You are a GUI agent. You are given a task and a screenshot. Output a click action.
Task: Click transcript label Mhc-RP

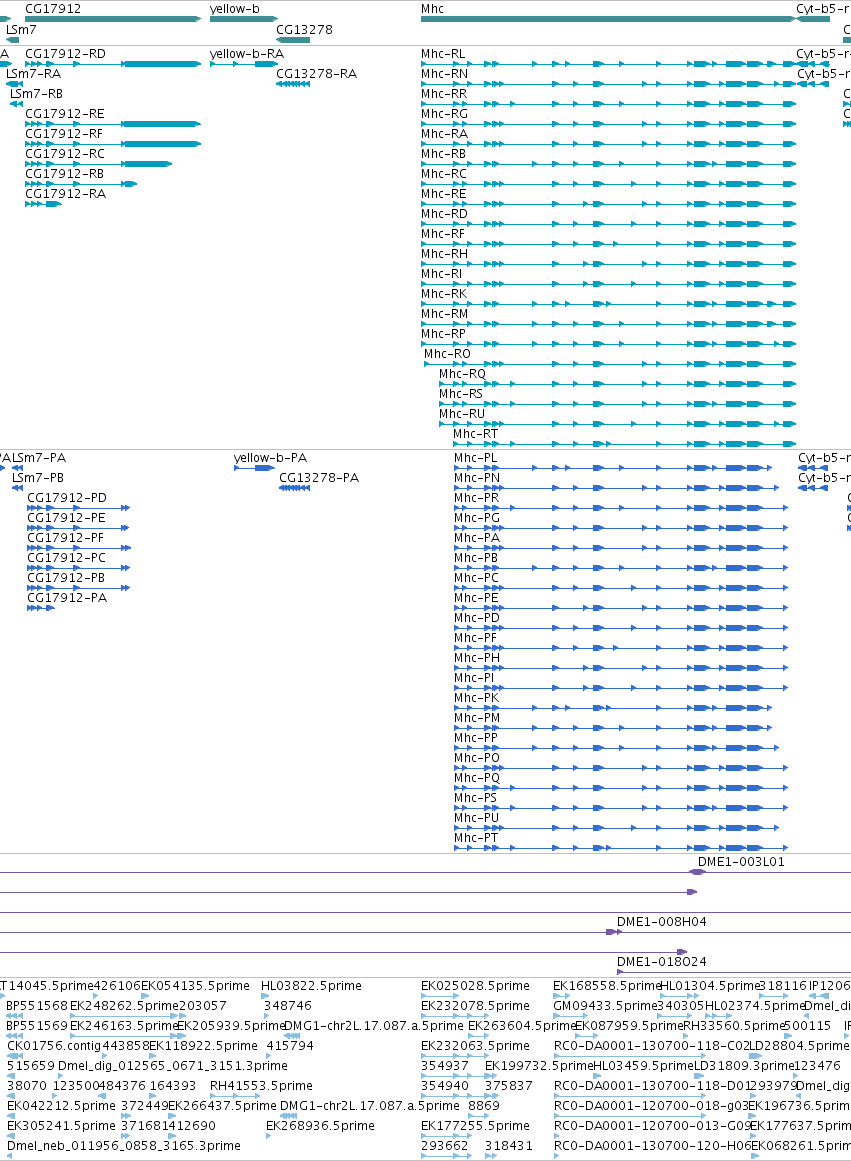coord(444,334)
